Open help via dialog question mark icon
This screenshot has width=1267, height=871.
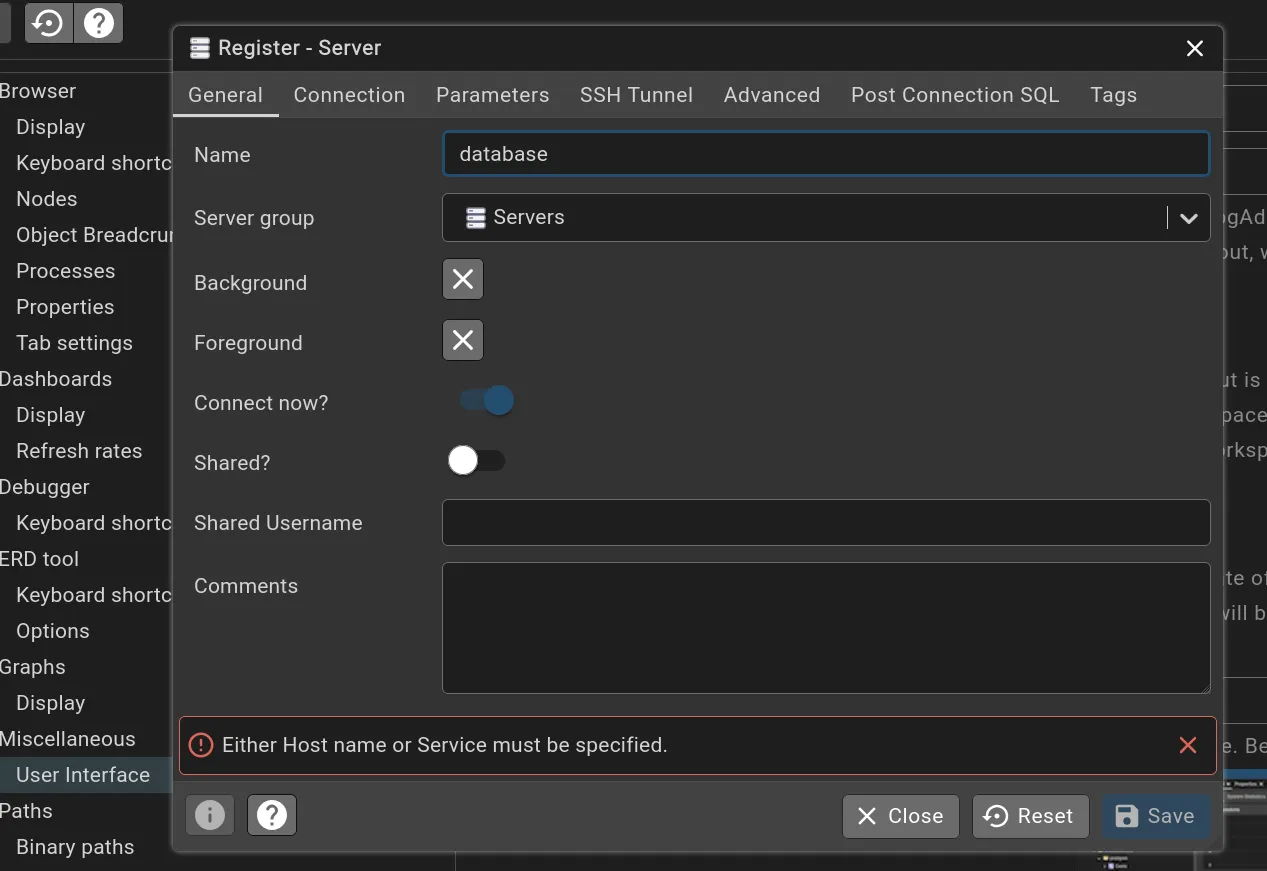(272, 815)
